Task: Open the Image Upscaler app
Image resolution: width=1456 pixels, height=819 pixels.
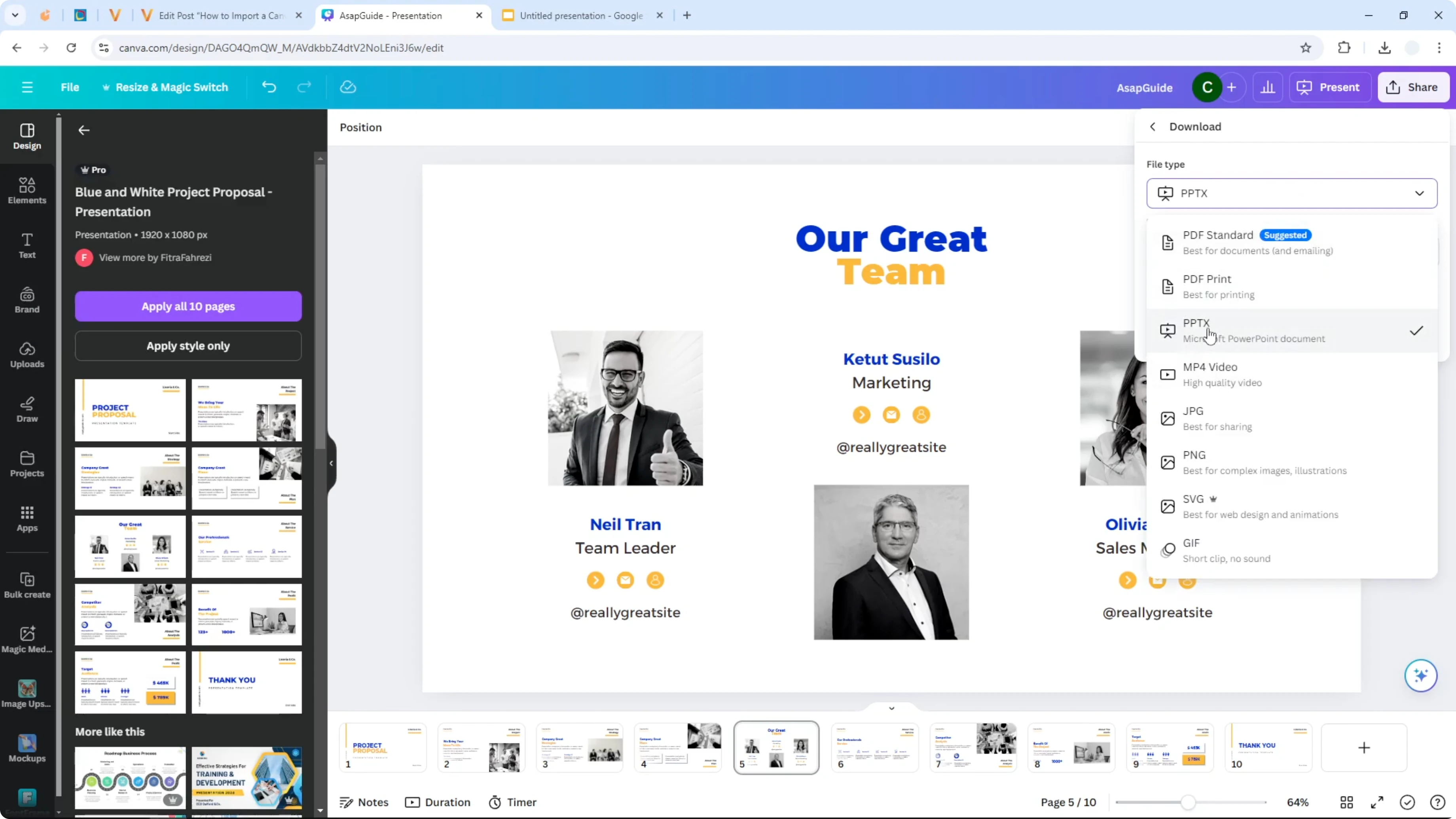Action: pos(27,694)
